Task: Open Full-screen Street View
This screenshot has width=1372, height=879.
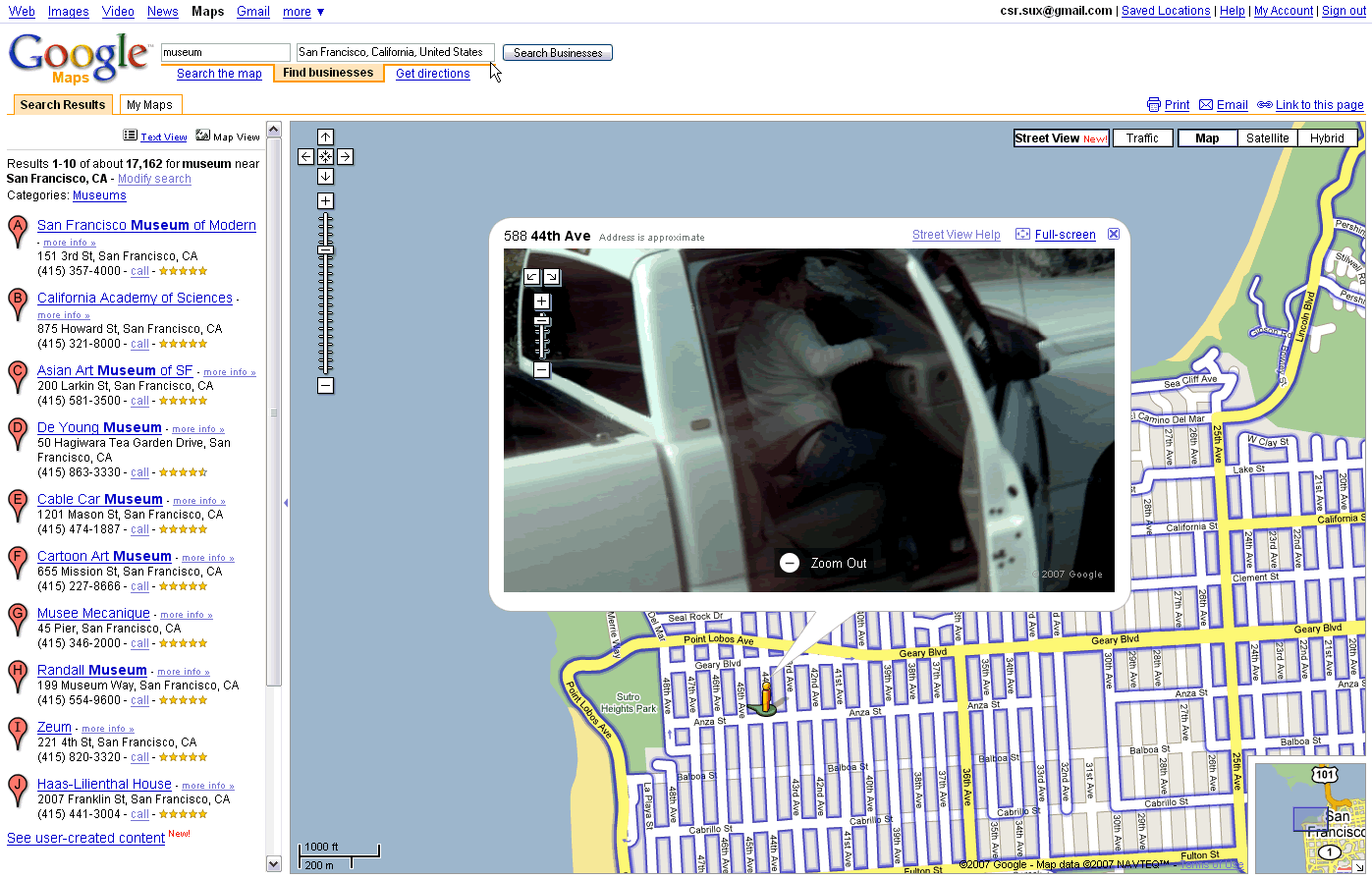Action: click(1056, 235)
